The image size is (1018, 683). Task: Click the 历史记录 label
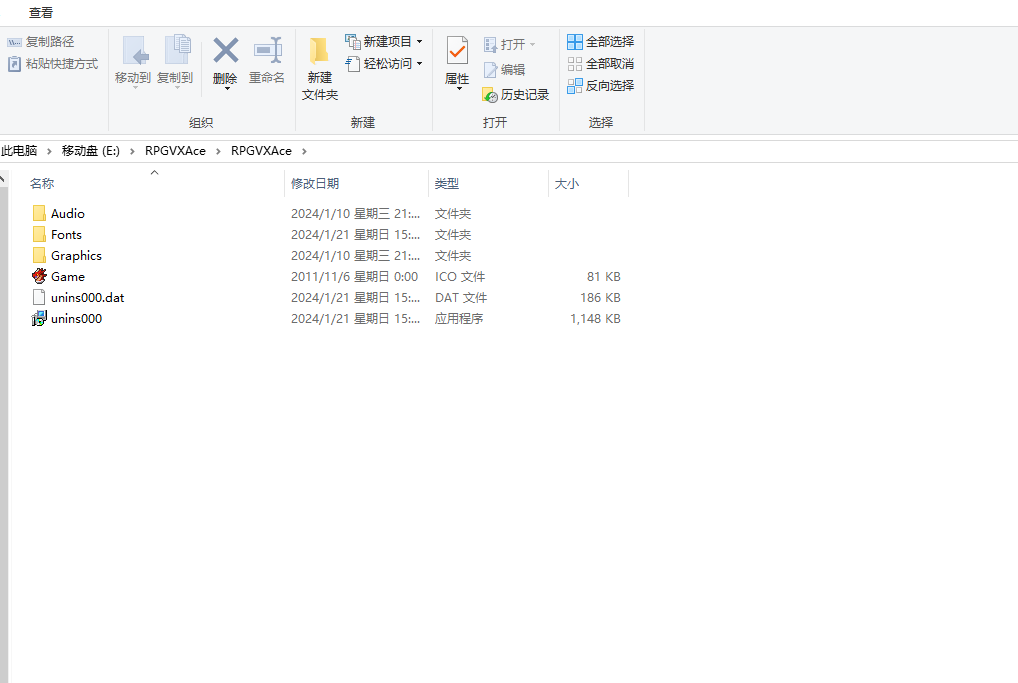pyautogui.click(x=525, y=95)
